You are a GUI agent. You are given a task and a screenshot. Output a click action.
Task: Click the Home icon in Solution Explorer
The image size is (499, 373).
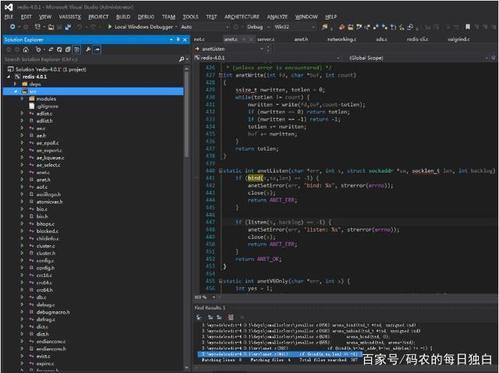[x=26, y=50]
